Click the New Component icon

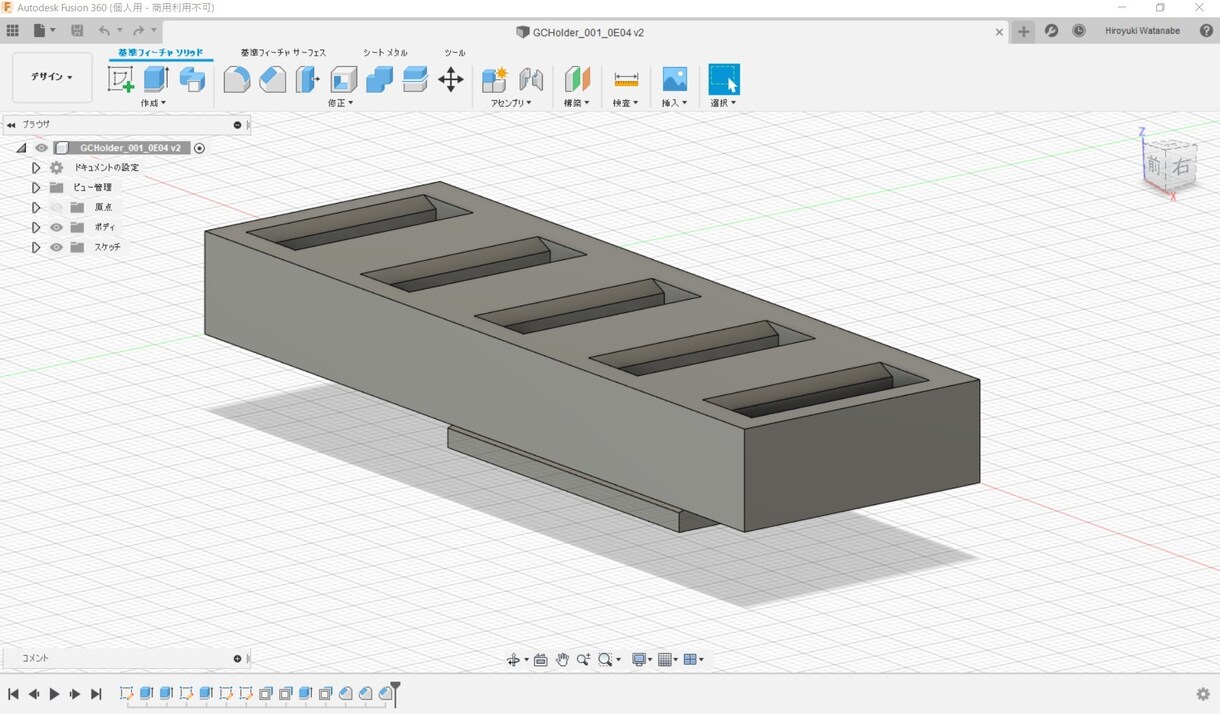(494, 79)
